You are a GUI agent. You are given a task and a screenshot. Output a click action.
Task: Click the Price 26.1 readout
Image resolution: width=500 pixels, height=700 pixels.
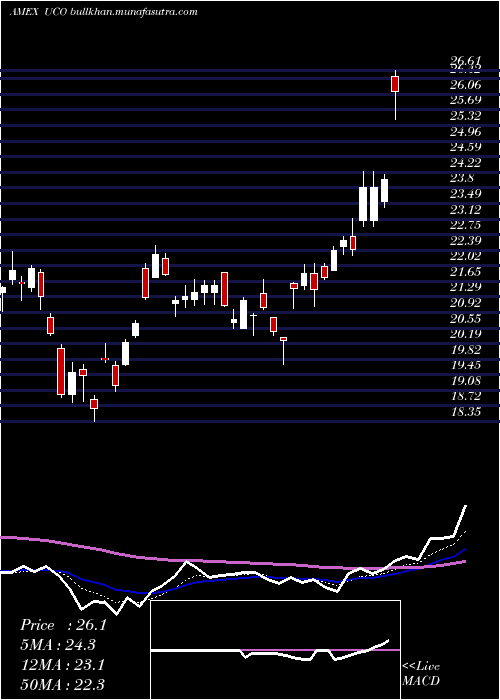[63, 625]
